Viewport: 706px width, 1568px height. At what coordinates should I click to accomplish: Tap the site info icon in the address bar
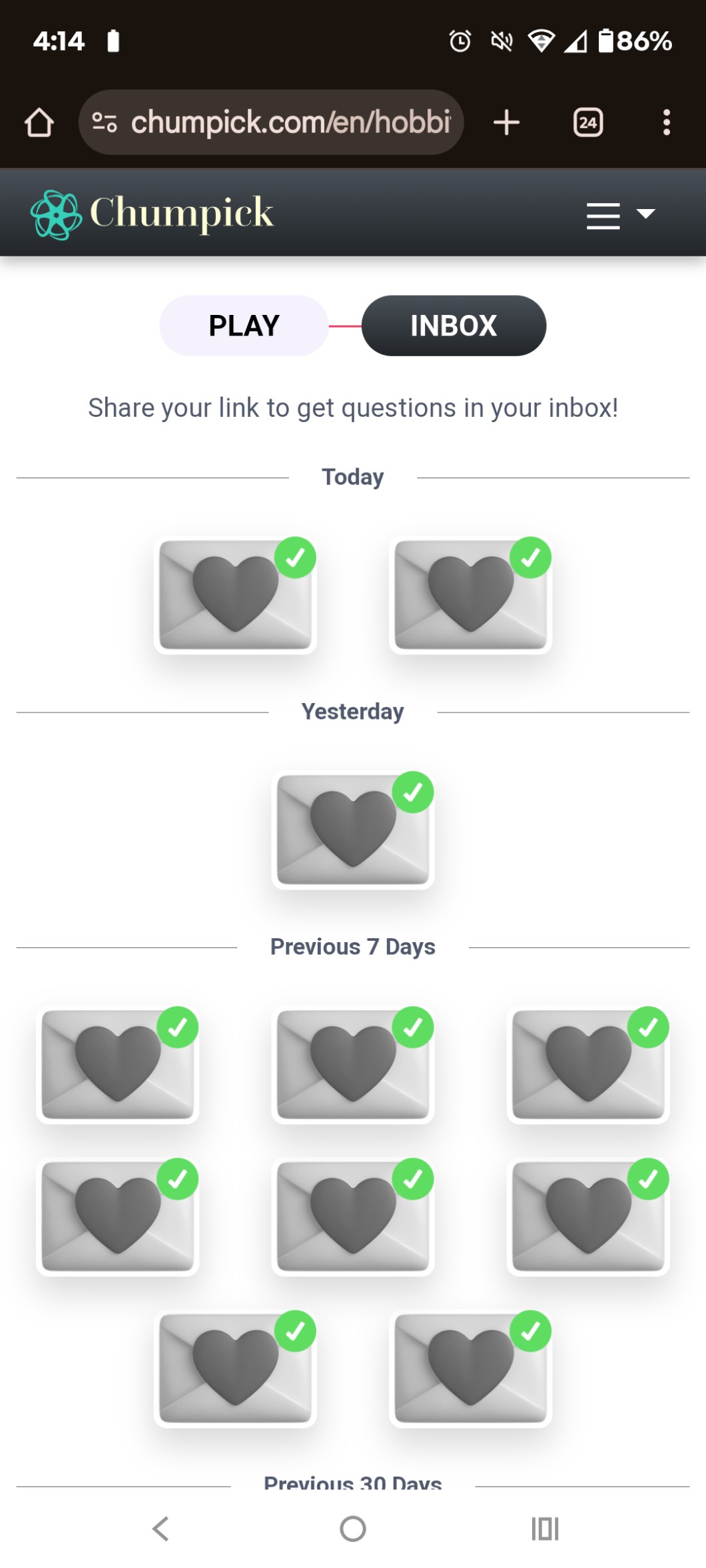tap(105, 123)
